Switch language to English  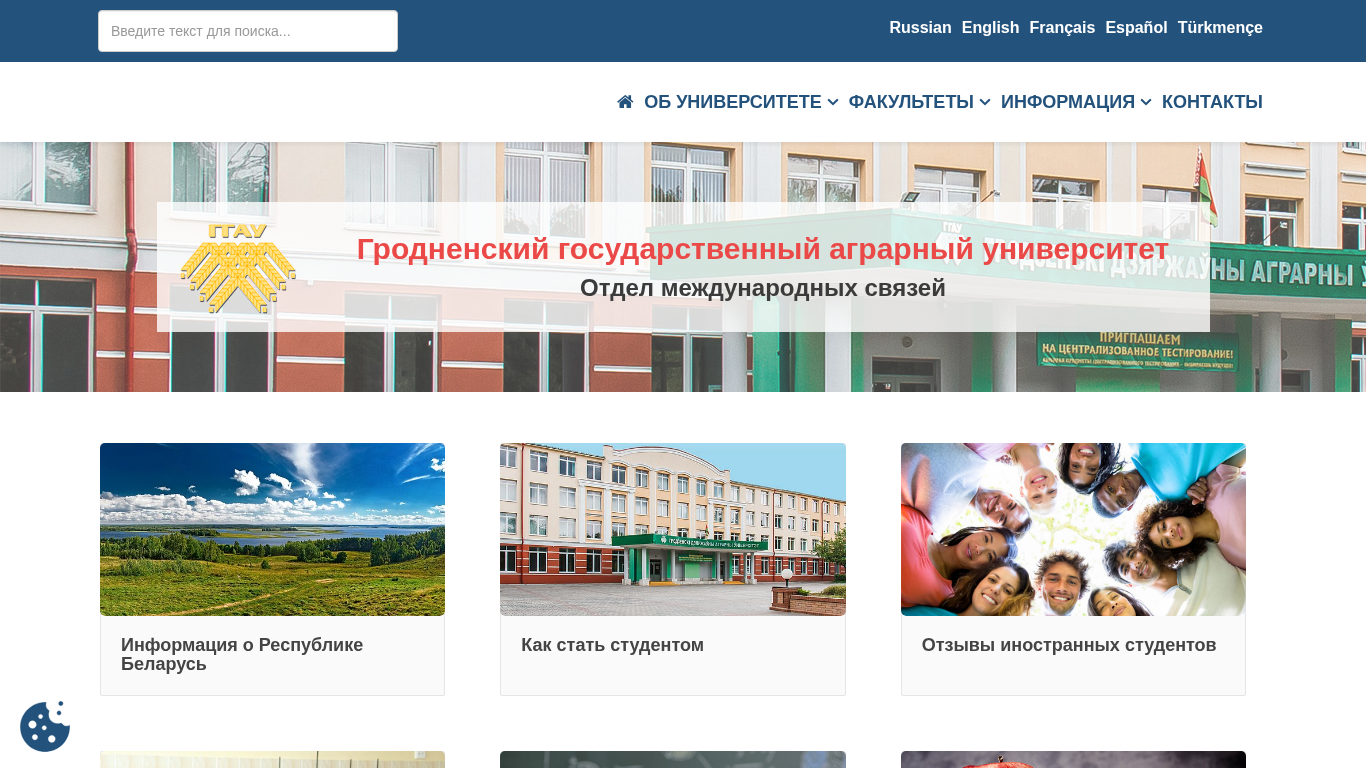(x=990, y=28)
